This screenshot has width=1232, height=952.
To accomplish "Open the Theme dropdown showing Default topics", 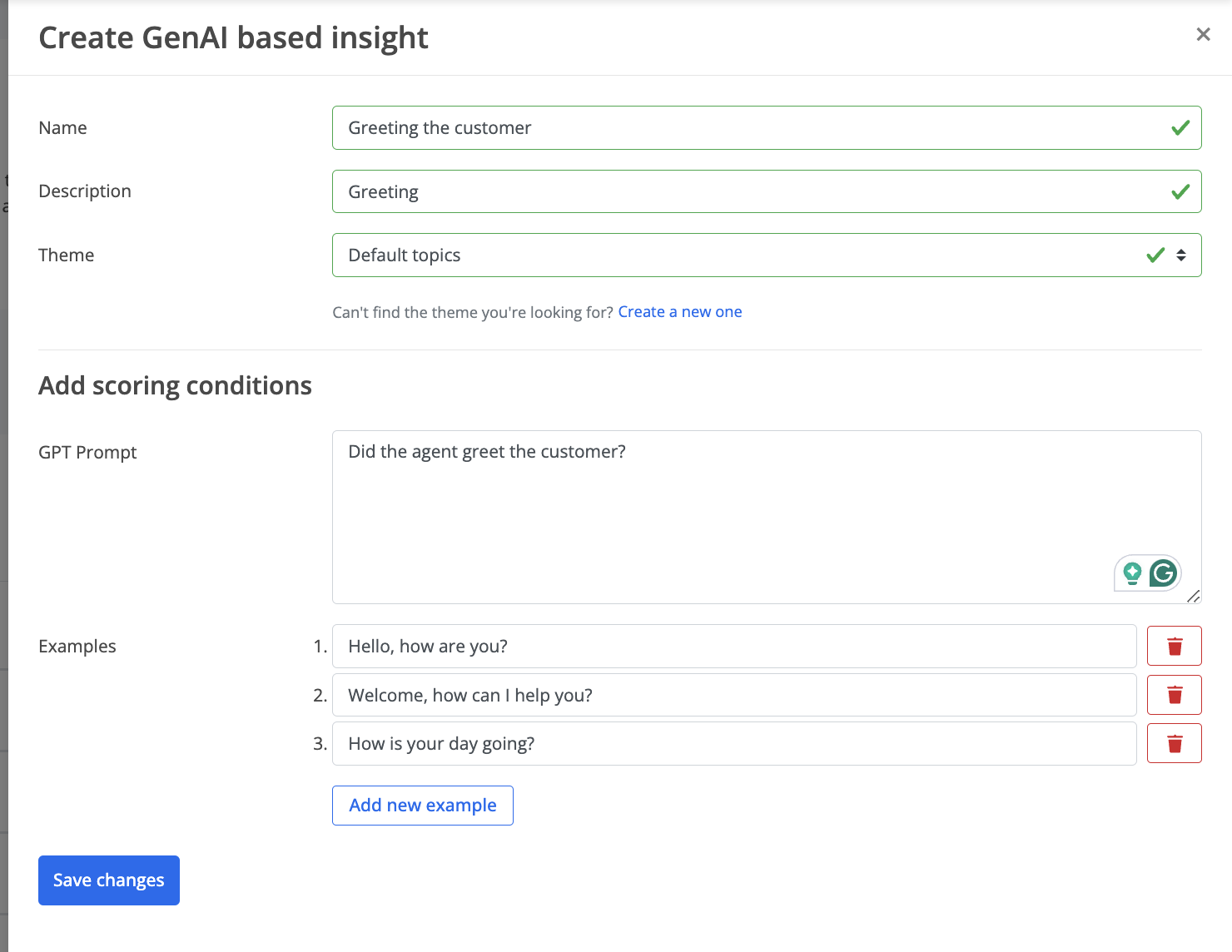I will pyautogui.click(x=767, y=255).
